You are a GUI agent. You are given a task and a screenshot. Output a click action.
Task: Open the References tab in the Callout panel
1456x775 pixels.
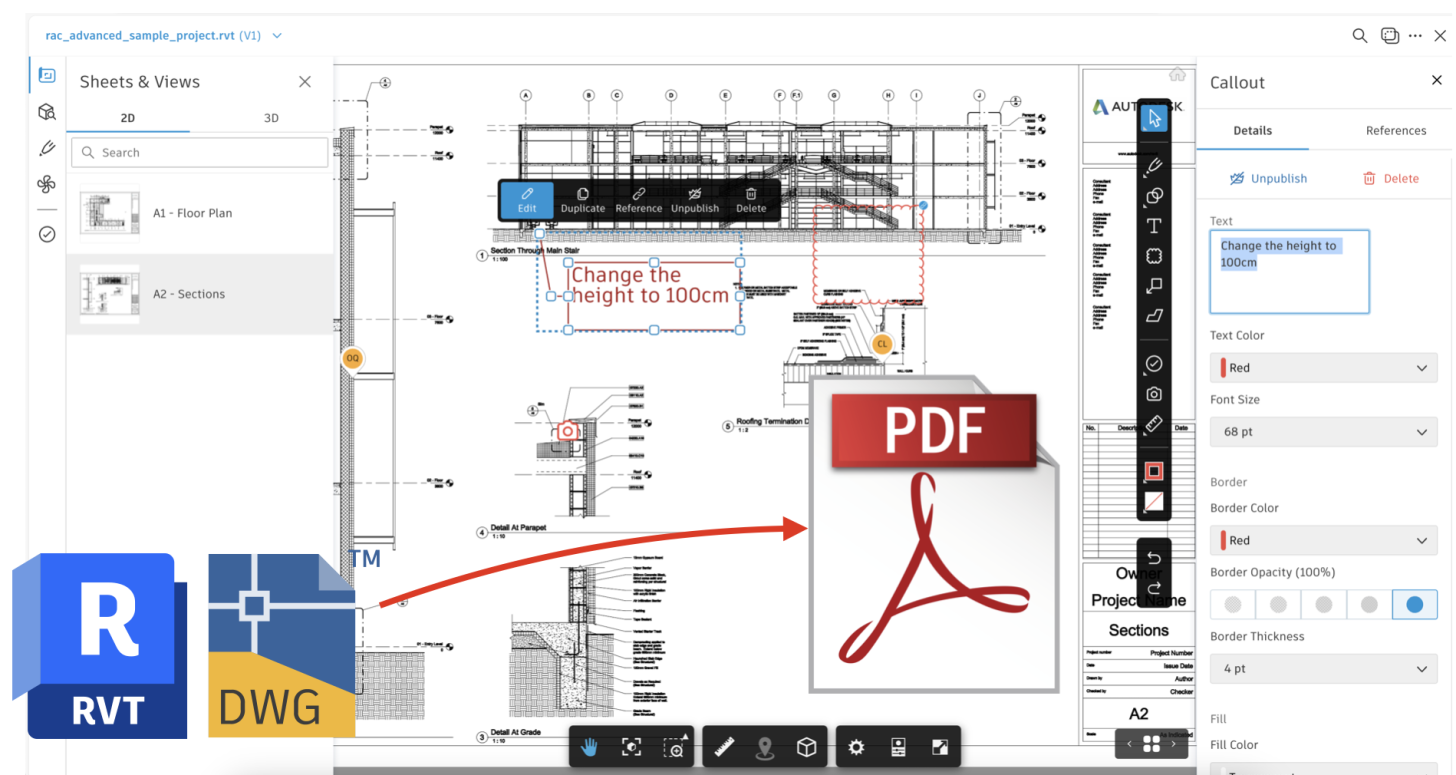(x=1396, y=130)
